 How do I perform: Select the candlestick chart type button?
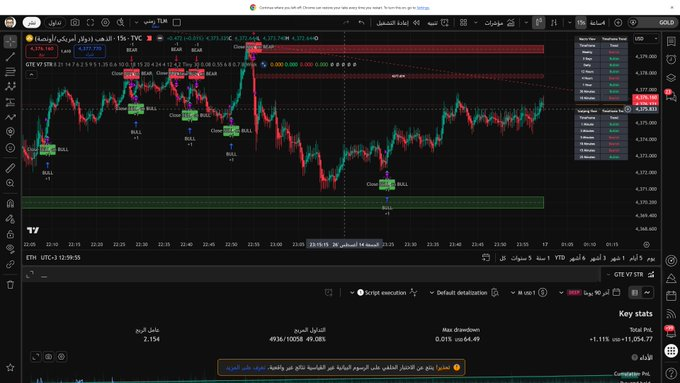pyautogui.click(x=539, y=23)
